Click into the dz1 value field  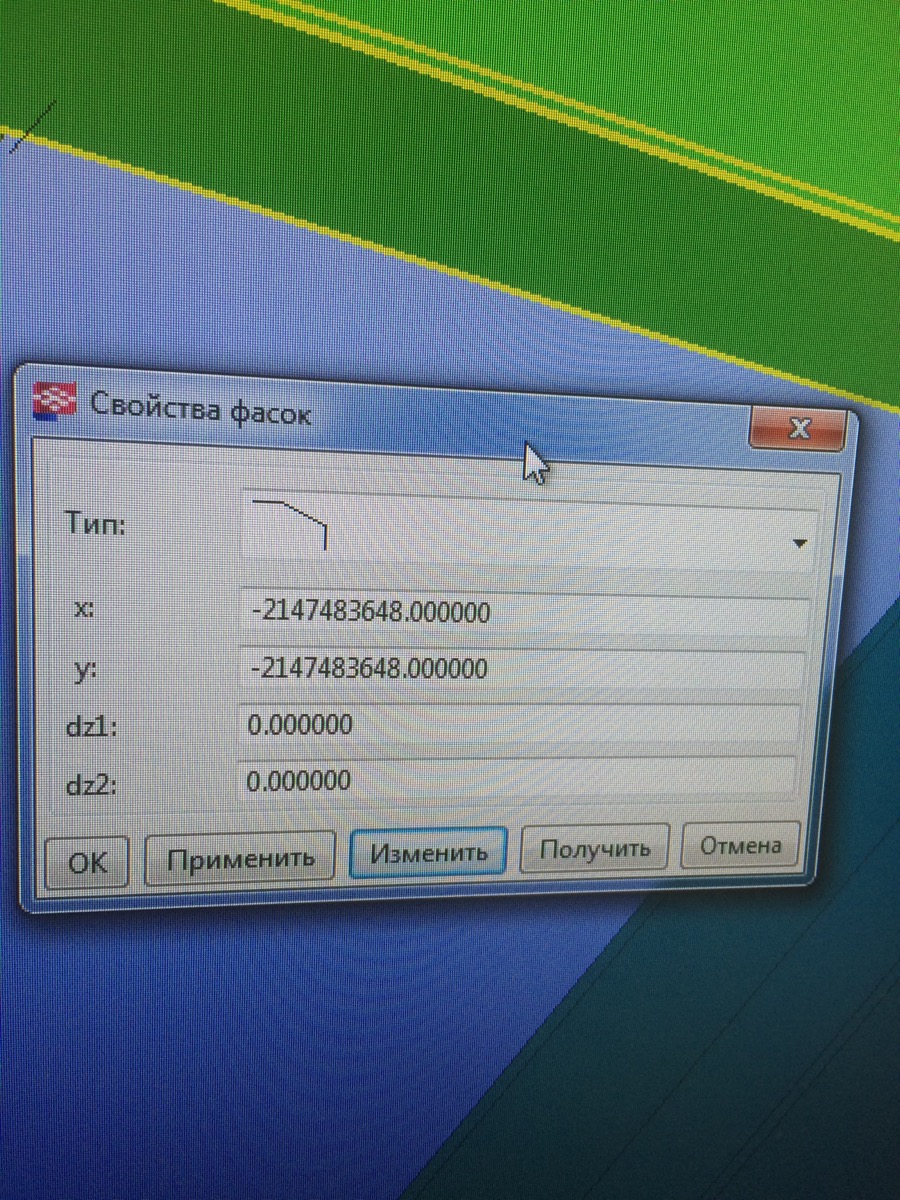tap(517, 724)
